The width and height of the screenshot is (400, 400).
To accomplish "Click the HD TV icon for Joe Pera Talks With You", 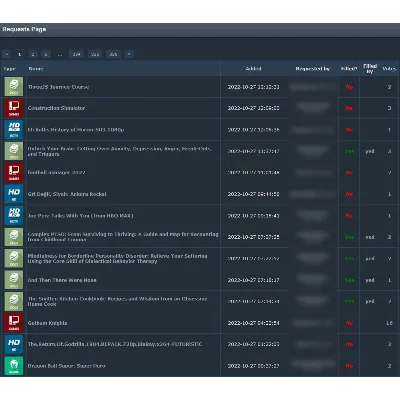I will 14,215.
